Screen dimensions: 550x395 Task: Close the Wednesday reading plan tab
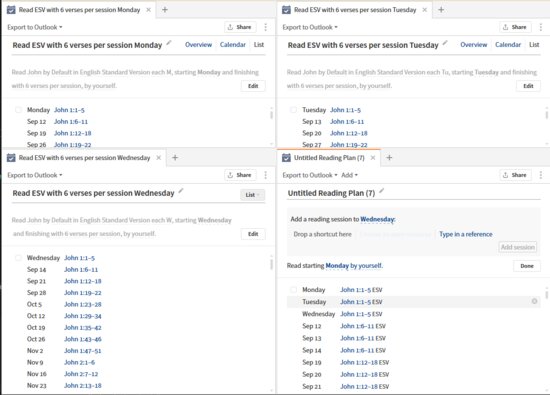tap(159, 158)
